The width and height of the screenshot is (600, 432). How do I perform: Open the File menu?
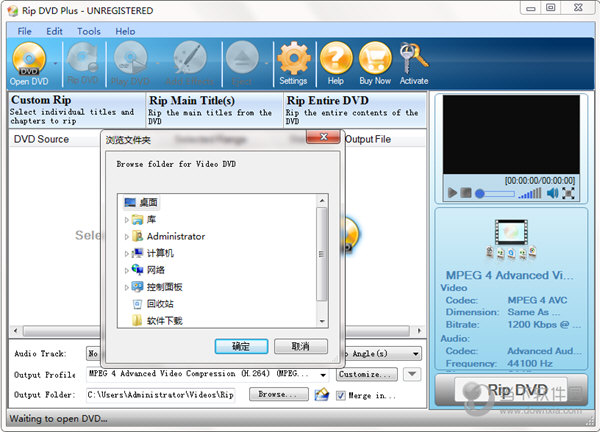point(24,31)
